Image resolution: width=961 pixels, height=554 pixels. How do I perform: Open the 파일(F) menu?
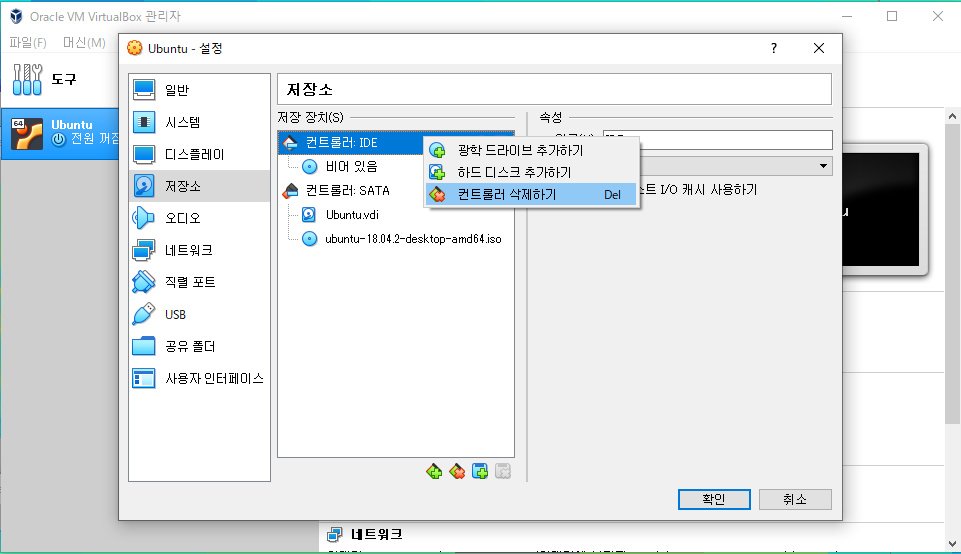[28, 42]
